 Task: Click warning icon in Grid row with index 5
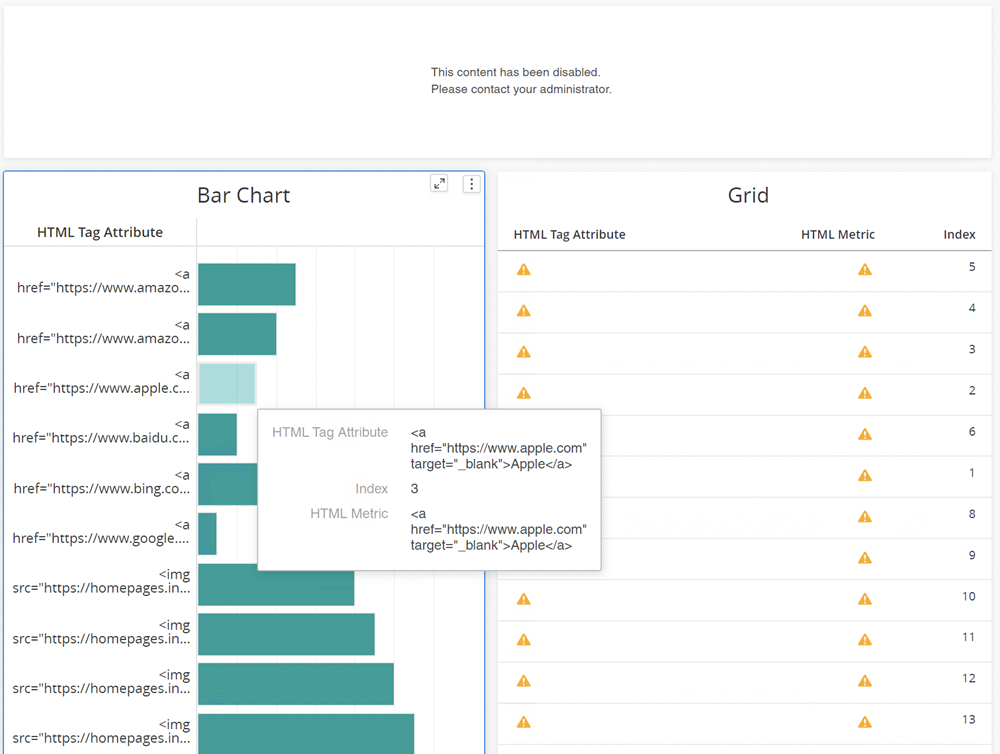523,269
